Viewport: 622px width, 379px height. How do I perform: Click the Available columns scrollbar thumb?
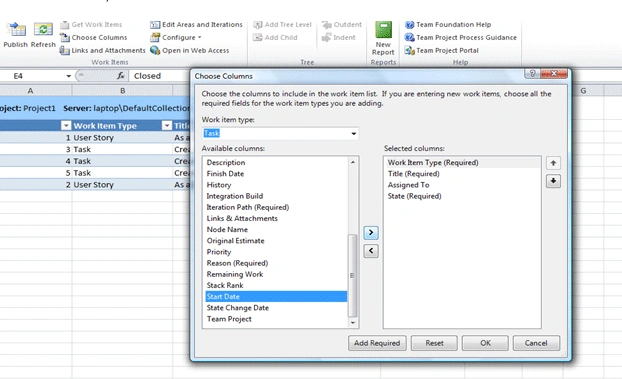click(352, 275)
